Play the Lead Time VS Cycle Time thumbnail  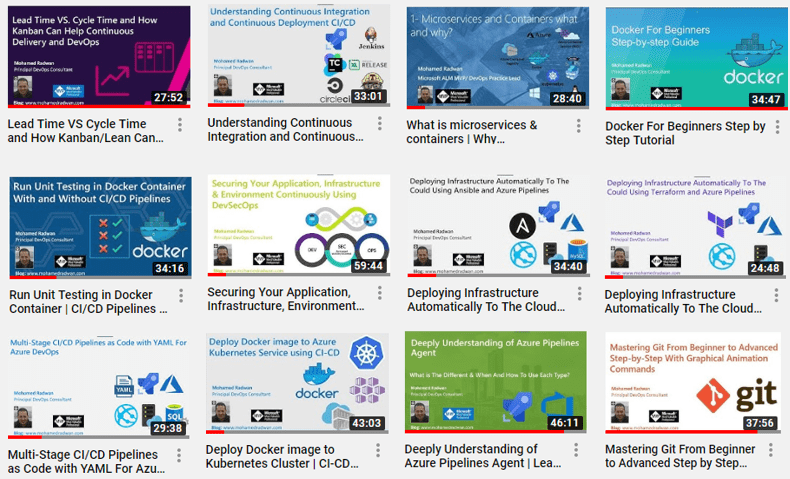(x=99, y=56)
